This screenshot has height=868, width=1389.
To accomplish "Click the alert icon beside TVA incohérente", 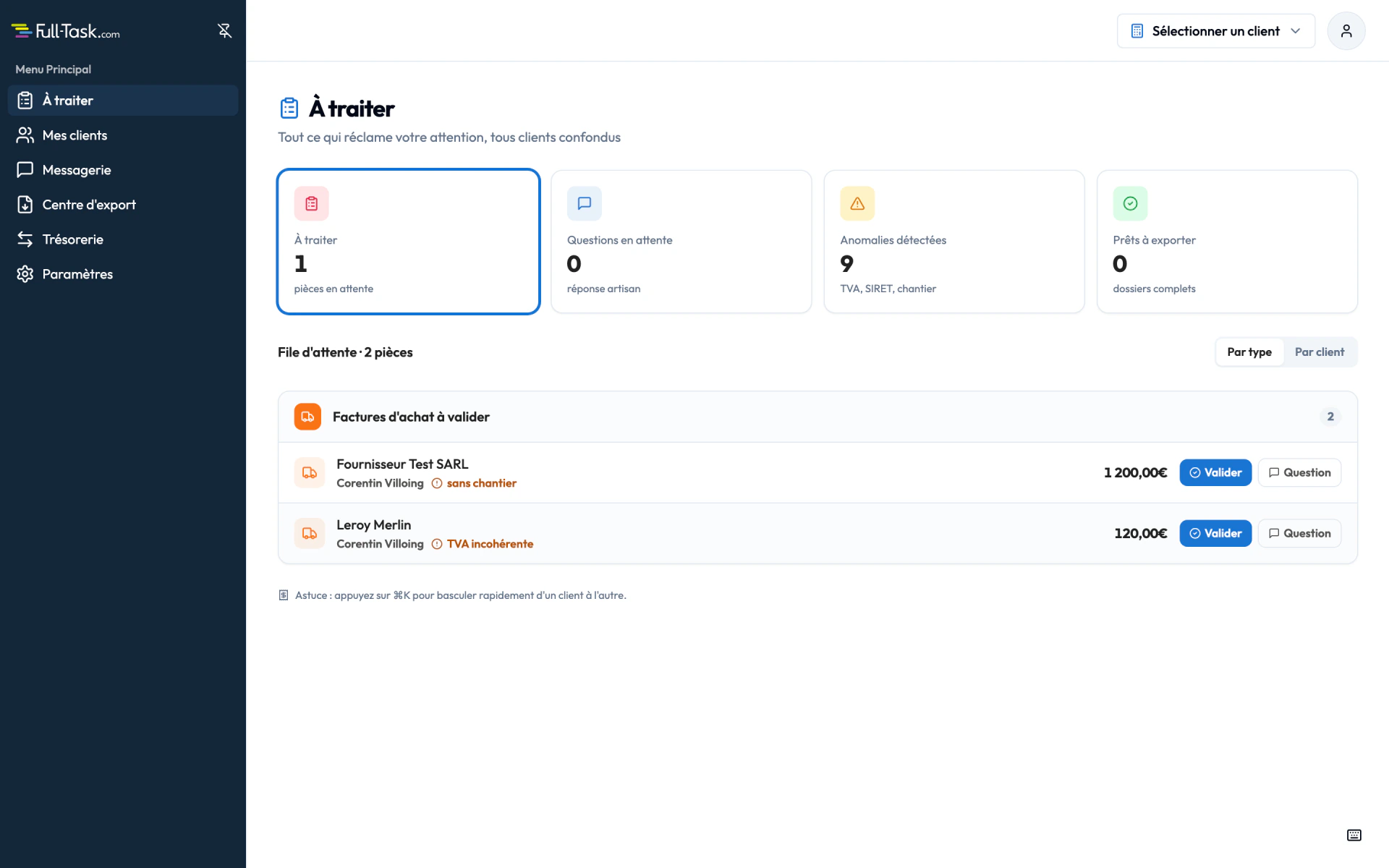I will 437,544.
